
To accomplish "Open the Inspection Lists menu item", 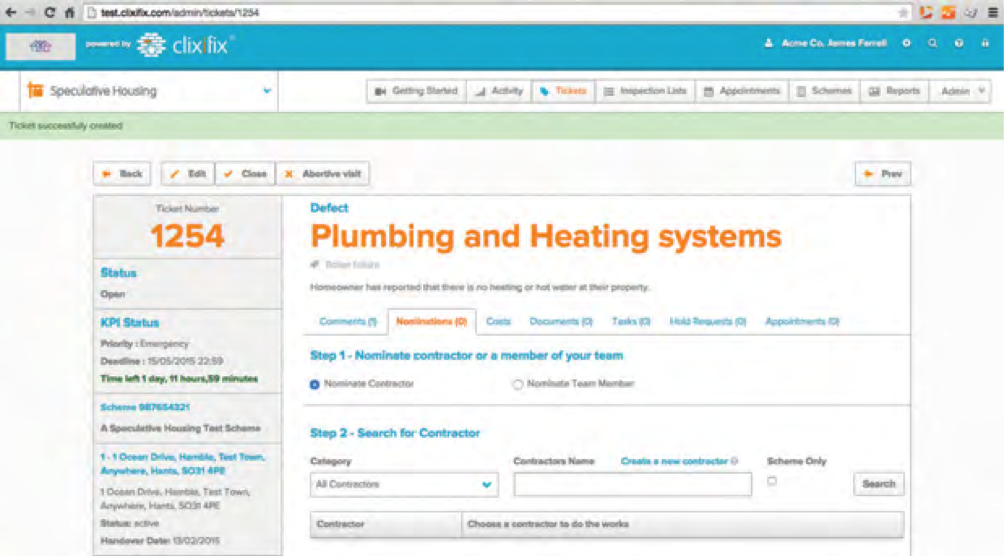I will (x=645, y=91).
